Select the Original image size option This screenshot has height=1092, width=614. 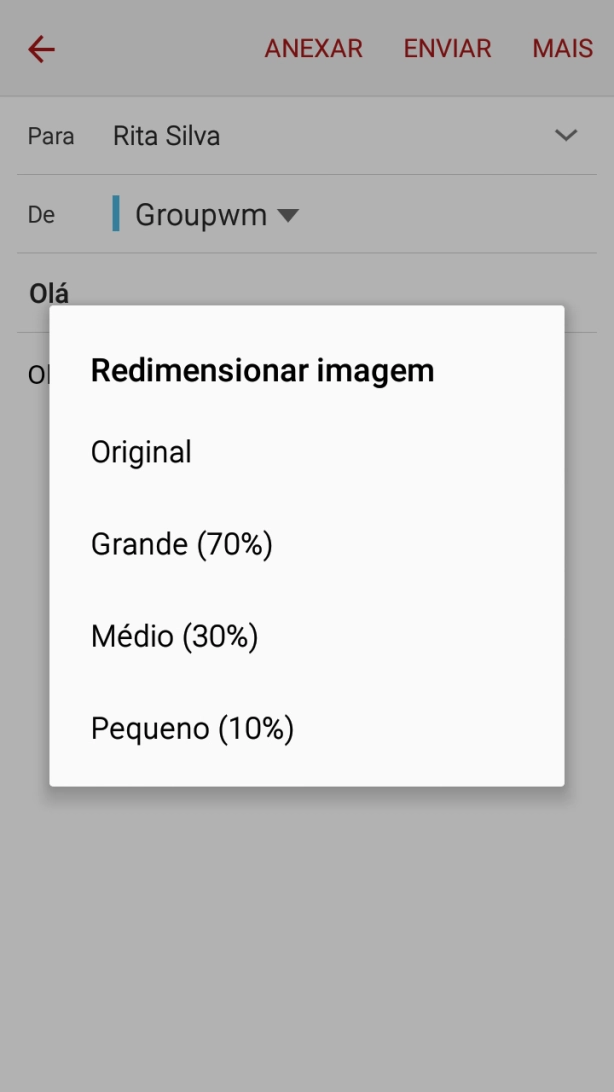pyautogui.click(x=141, y=451)
